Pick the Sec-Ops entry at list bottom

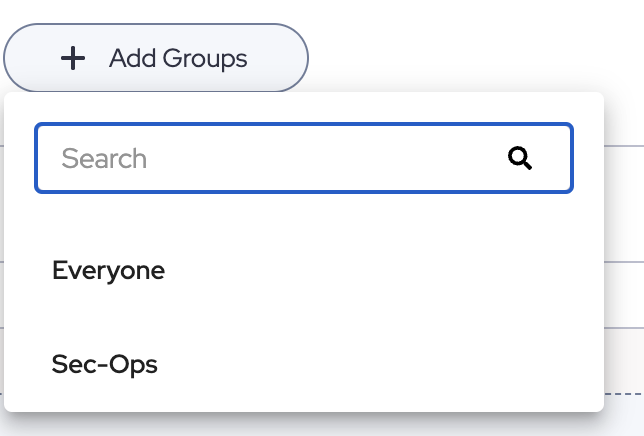[x=105, y=364]
